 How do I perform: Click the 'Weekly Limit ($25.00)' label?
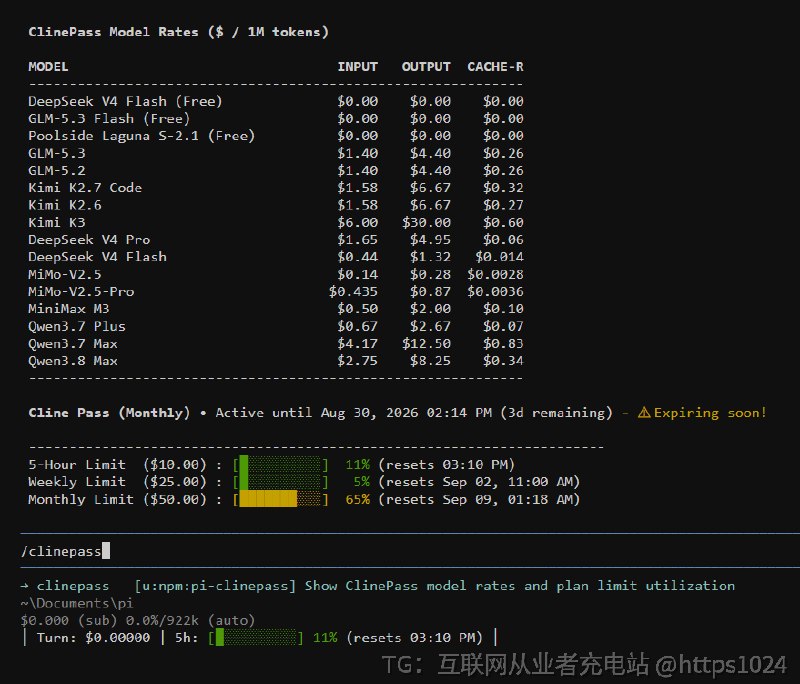[x=117, y=482]
